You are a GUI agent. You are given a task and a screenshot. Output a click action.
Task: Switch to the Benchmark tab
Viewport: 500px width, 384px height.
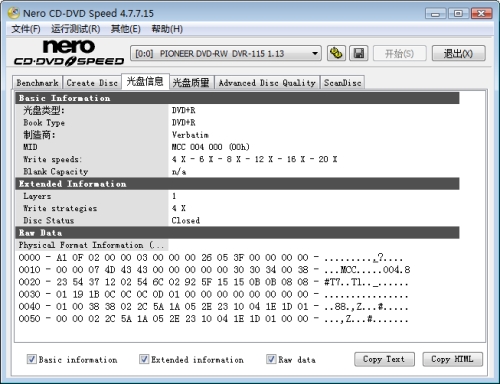coord(37,83)
